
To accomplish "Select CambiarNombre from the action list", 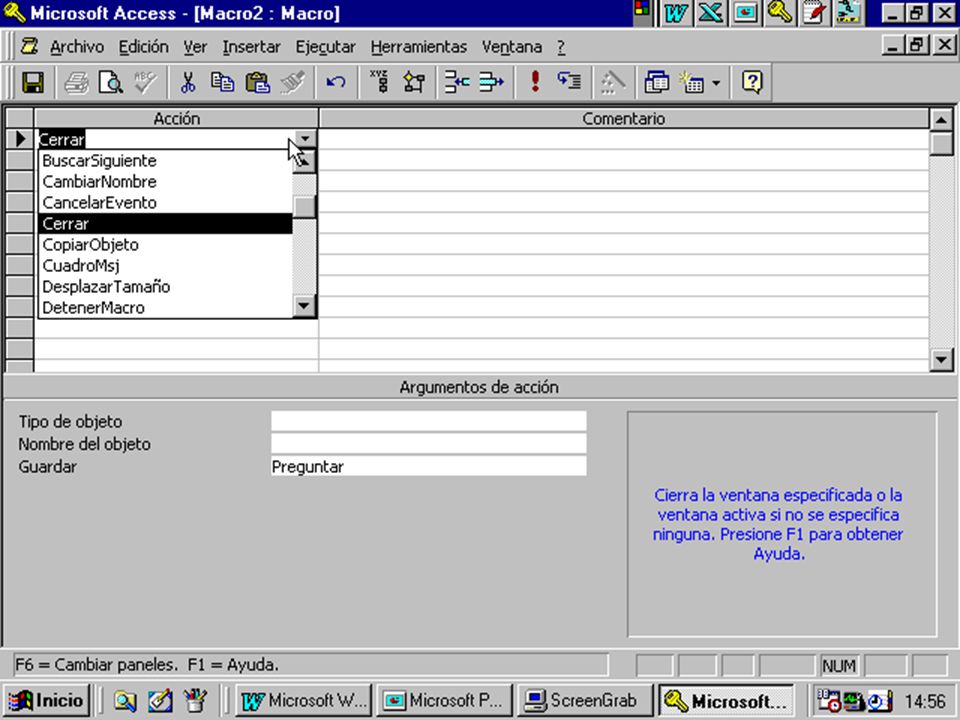I will [165, 181].
